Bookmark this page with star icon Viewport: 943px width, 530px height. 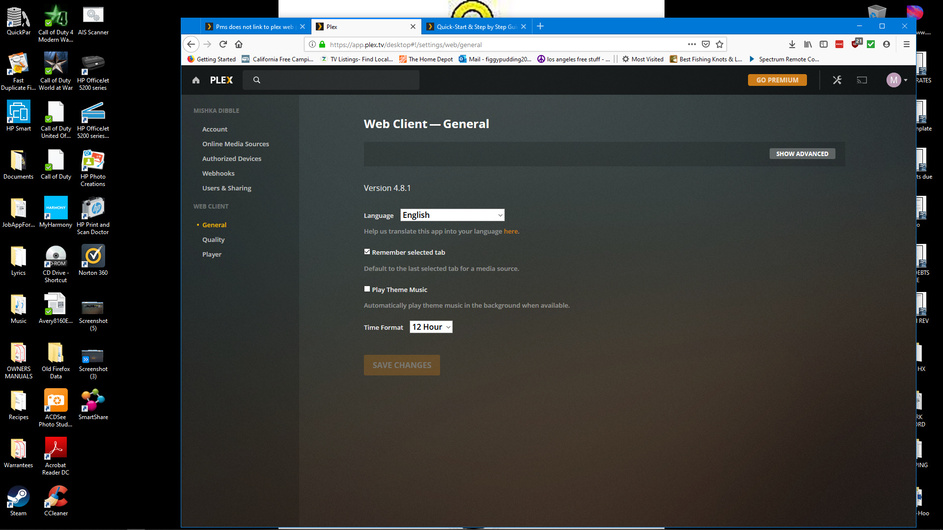719,44
